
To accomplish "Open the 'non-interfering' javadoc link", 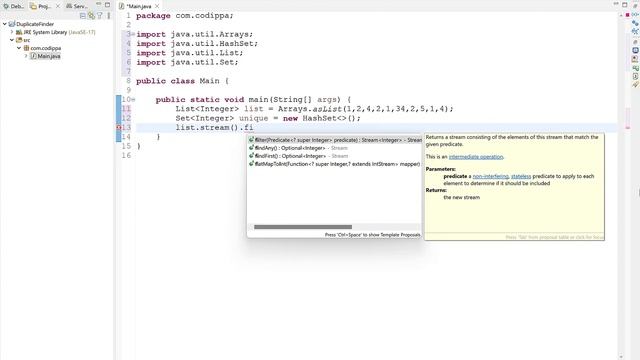I will tap(490, 176).
